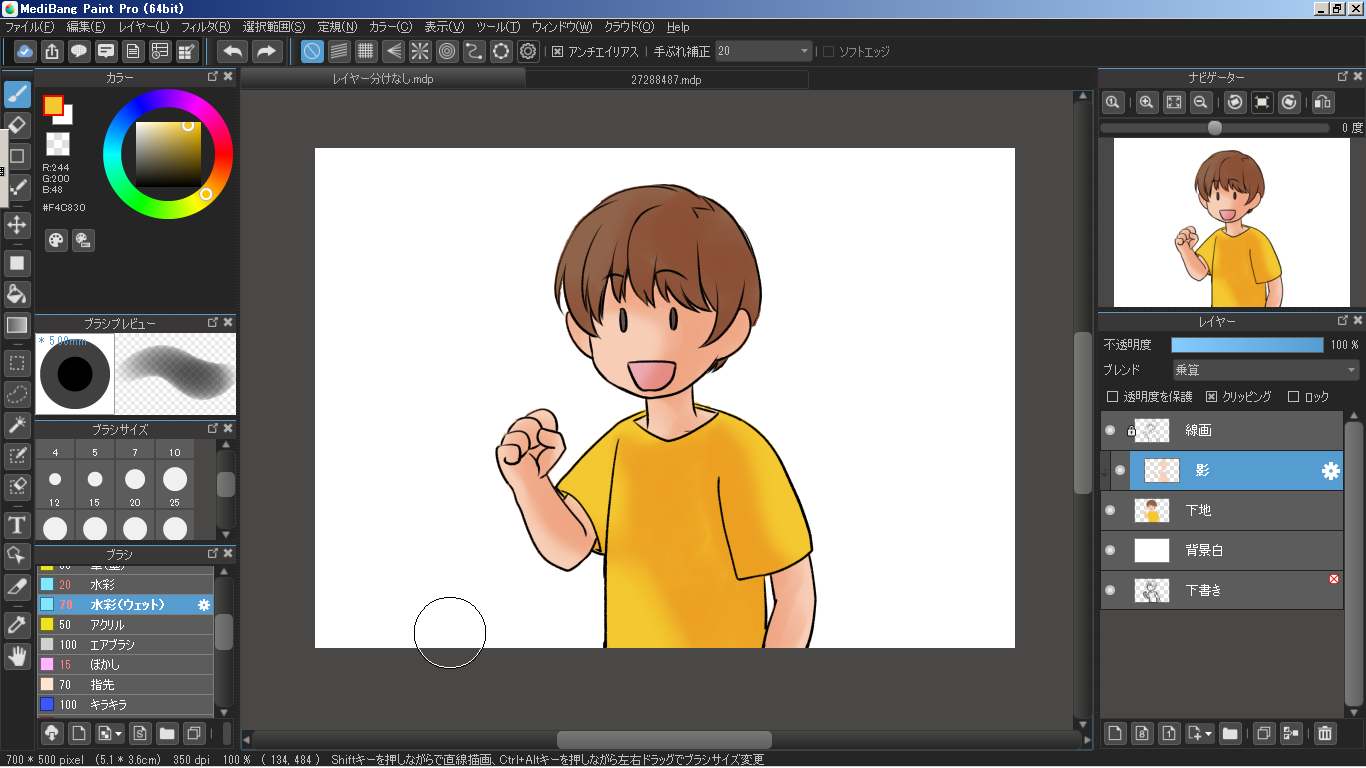Select the 指先 brush
The height and width of the screenshot is (768, 1366).
point(125,684)
